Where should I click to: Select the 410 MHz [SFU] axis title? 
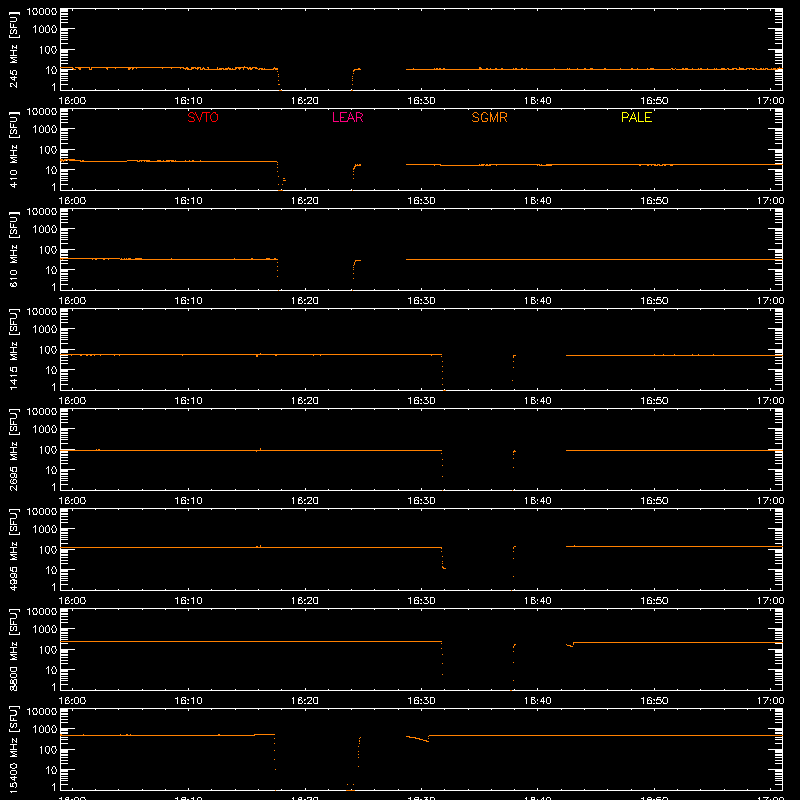13,149
